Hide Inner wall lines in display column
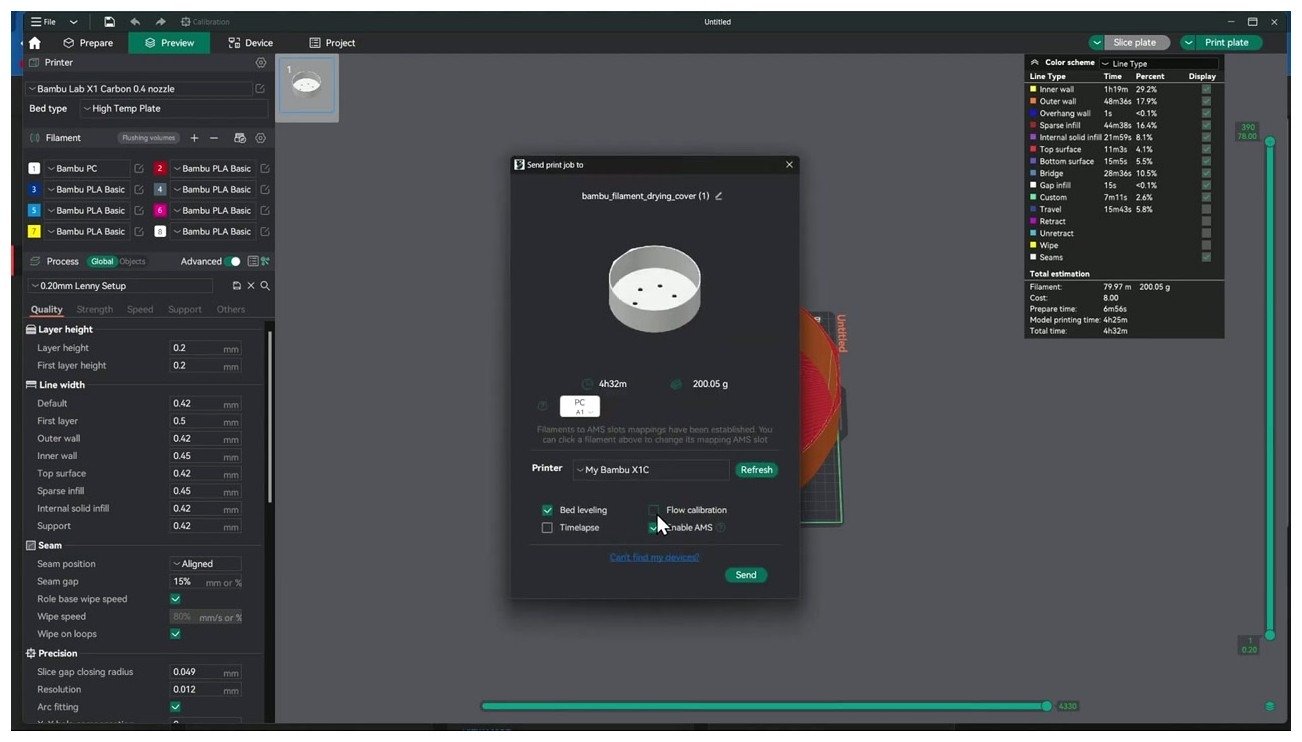Screen dimensions: 1302x742 (x=1206, y=89)
